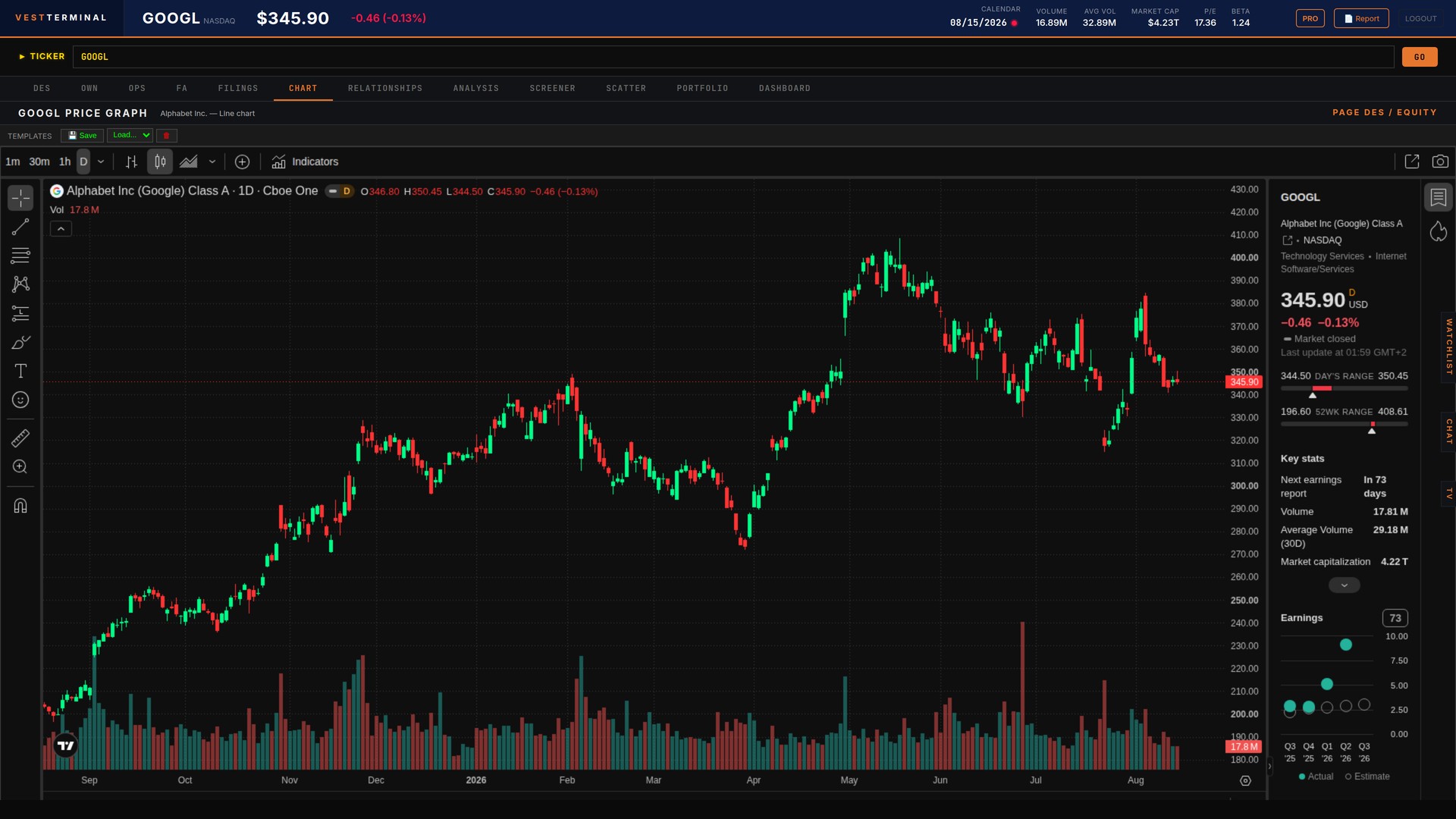Screen dimensions: 1456x819
Task: Click the day's range slider bar
Action: pyautogui.click(x=1344, y=388)
